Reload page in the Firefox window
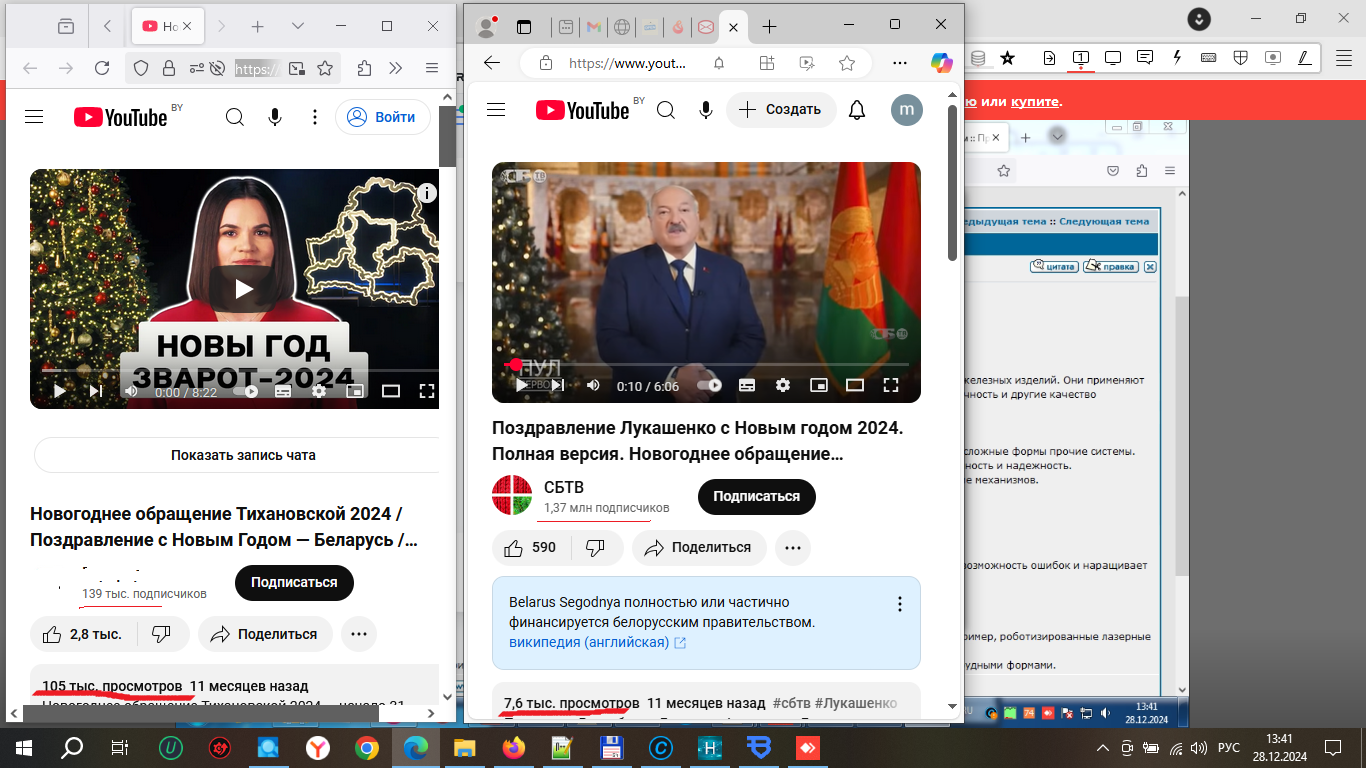 [102, 68]
